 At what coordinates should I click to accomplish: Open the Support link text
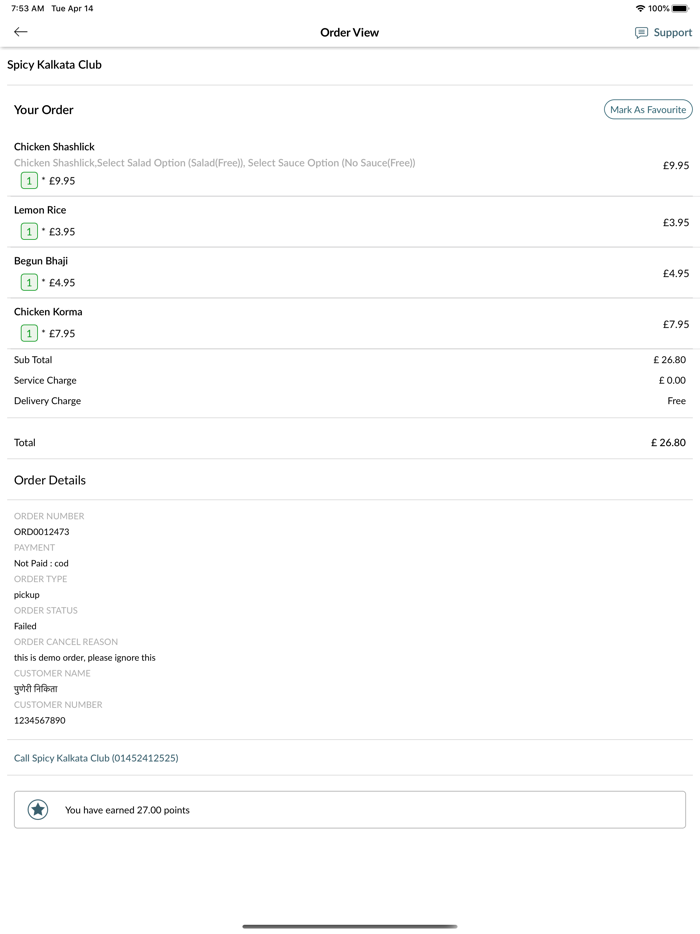(x=672, y=33)
